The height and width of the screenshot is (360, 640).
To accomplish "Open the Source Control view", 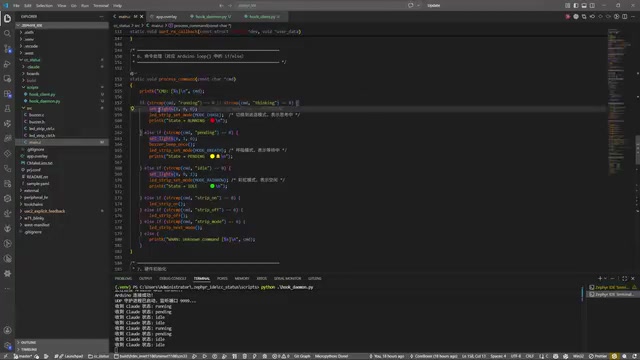I will (7, 49).
